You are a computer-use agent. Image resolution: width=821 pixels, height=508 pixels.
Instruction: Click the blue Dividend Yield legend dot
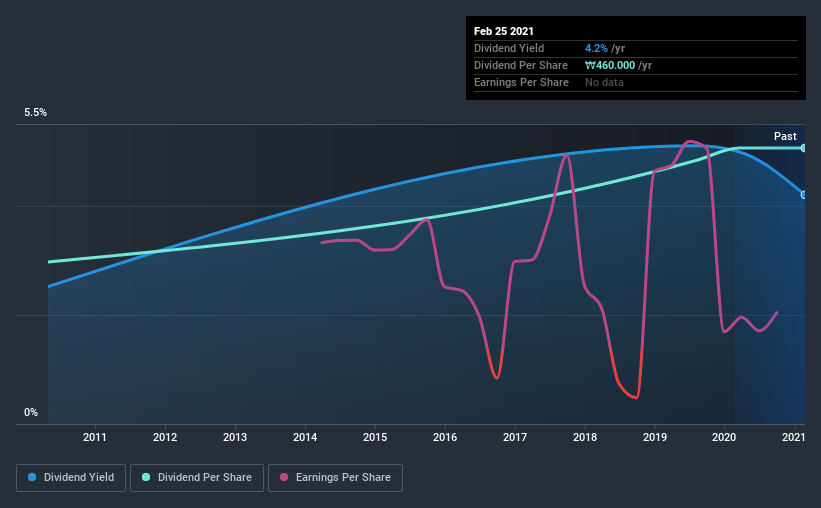coord(32,477)
